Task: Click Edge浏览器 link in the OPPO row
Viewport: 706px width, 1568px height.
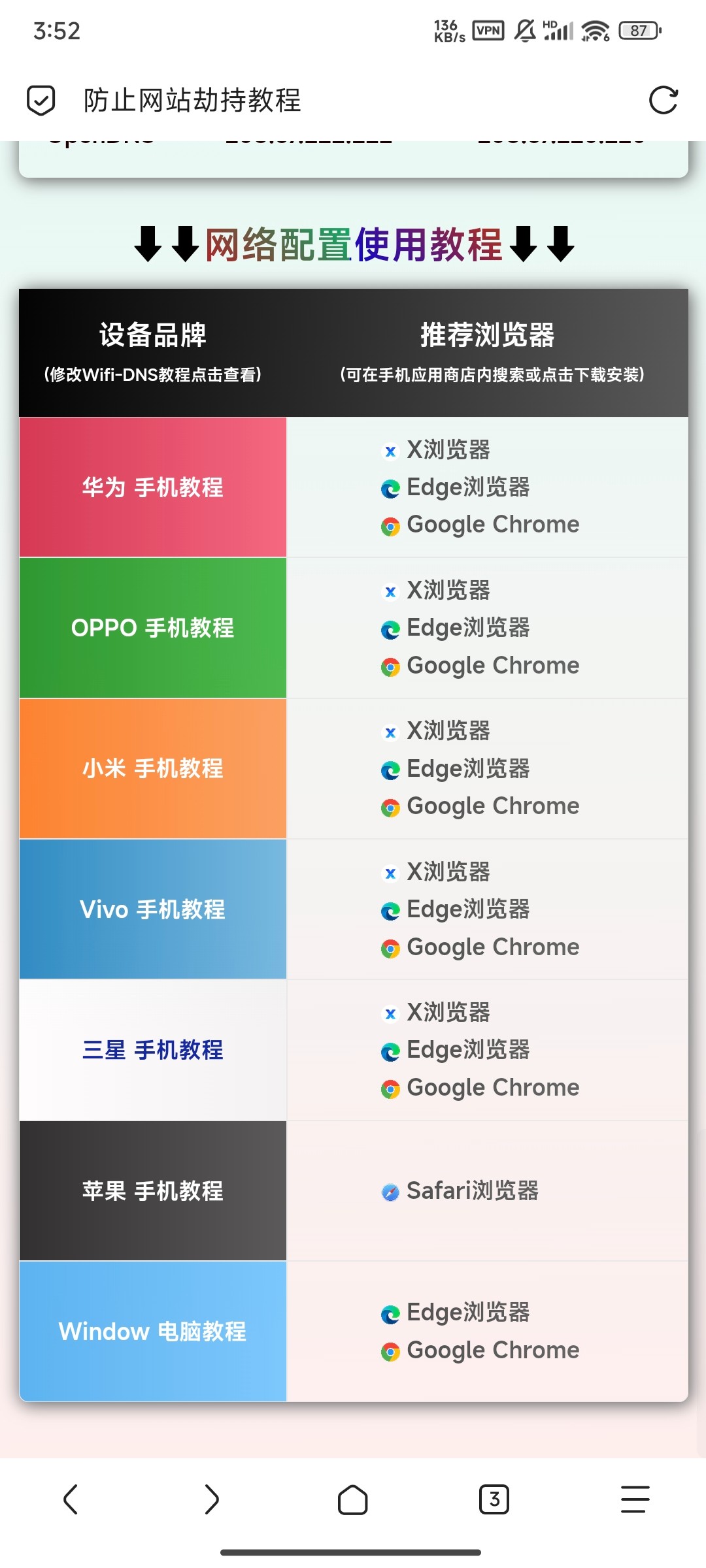Action: tap(467, 628)
